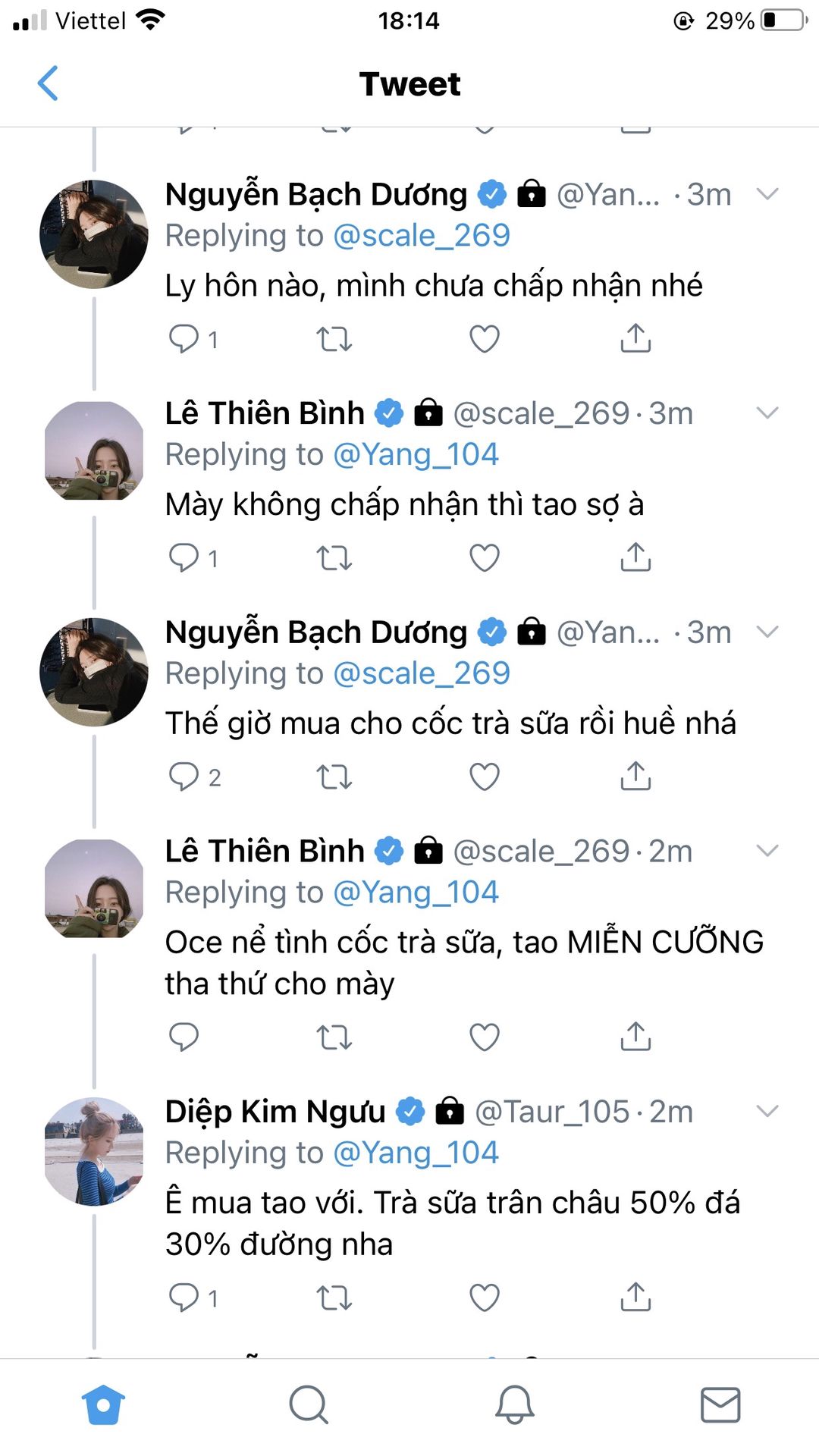Image resolution: width=819 pixels, height=1456 pixels.
Task: Open Diệp Kim Ngưu's profile picture
Action: [x=94, y=1151]
